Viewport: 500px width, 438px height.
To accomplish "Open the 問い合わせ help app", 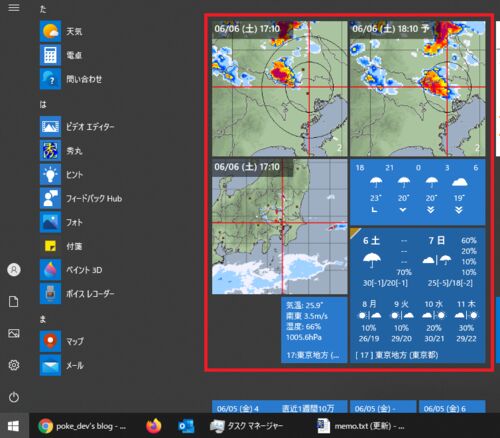I will click(x=50, y=79).
